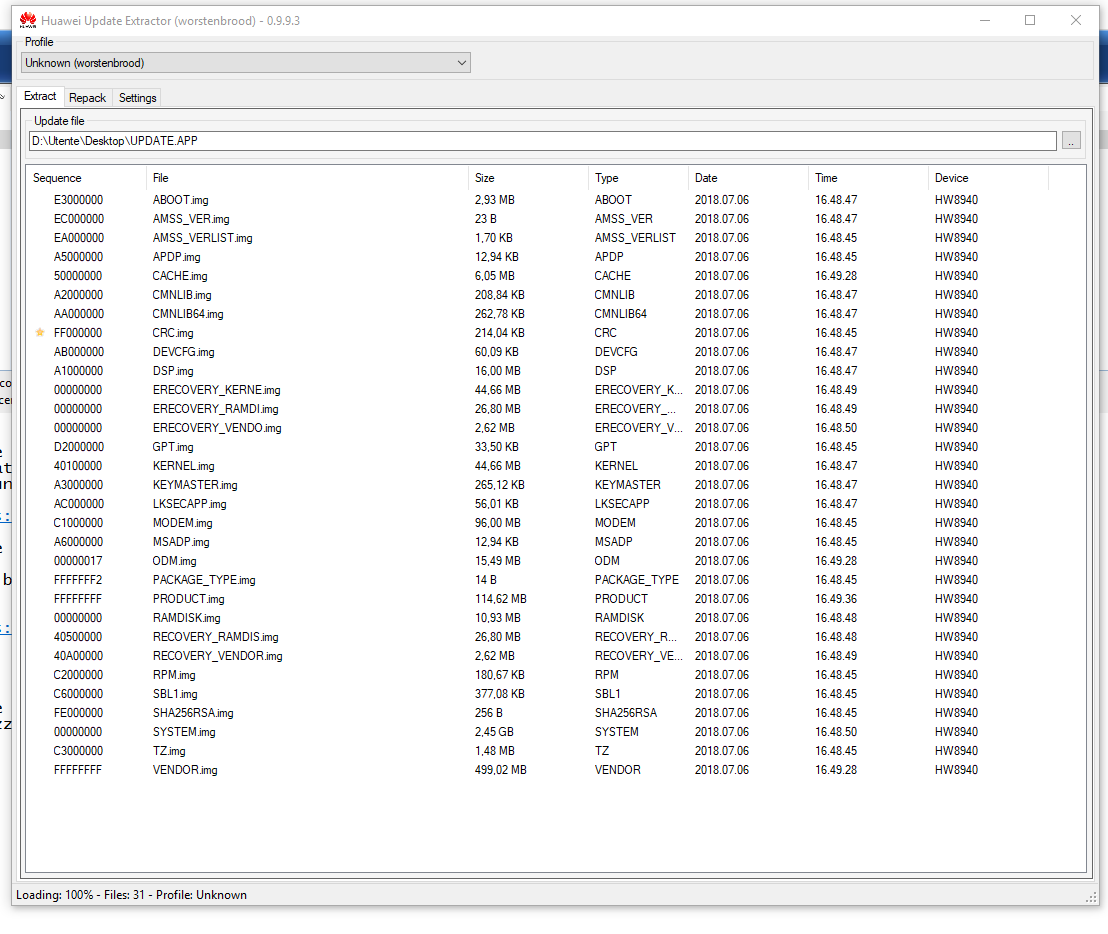Select the RECOVERY_VENDOR.img file entry
Viewport: 1108px width, 934px height.
point(218,657)
